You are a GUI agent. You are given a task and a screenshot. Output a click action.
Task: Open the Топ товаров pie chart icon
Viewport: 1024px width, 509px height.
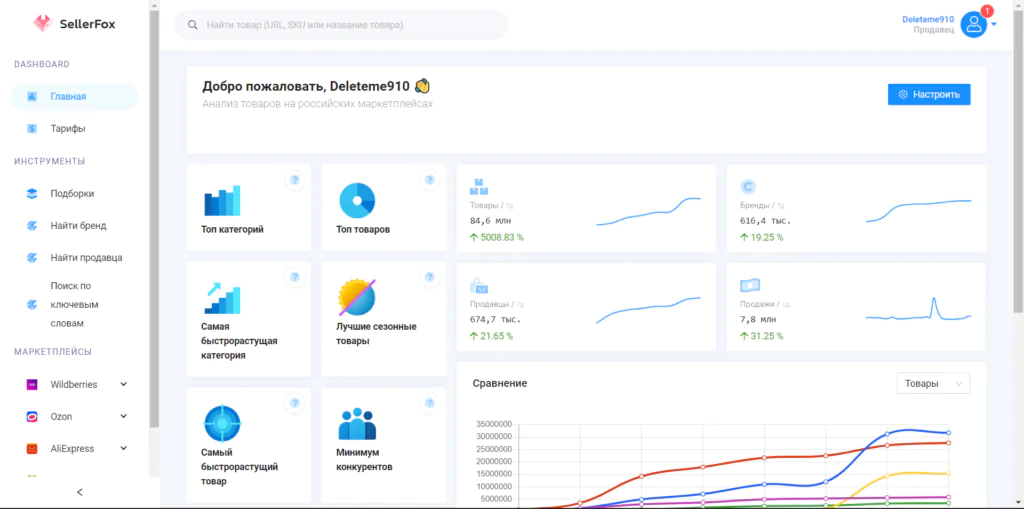(x=357, y=201)
